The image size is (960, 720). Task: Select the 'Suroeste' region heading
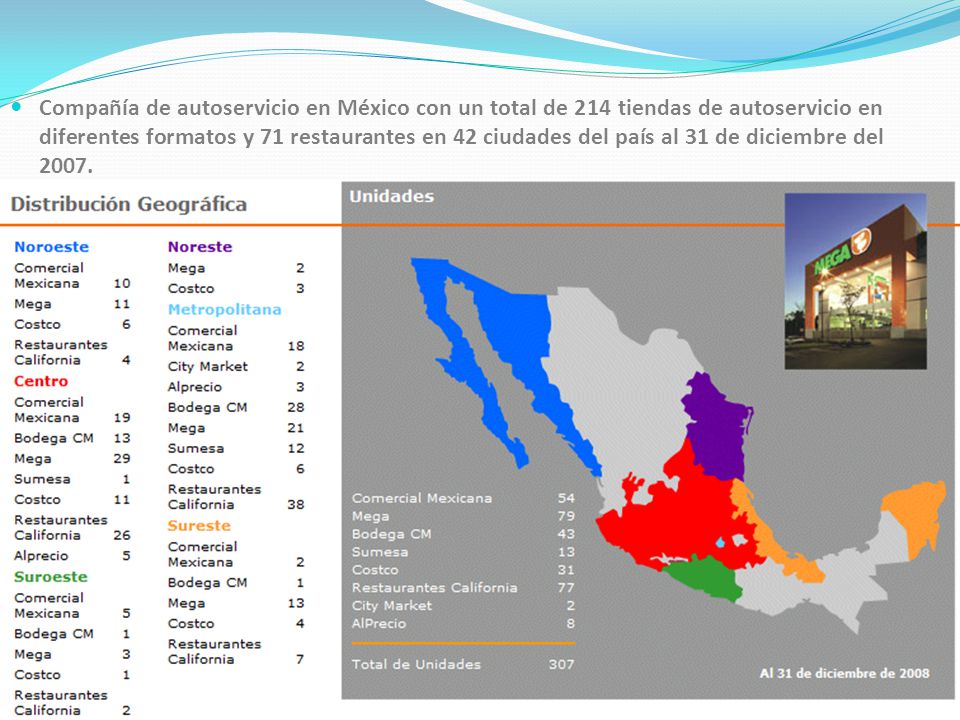click(51, 577)
